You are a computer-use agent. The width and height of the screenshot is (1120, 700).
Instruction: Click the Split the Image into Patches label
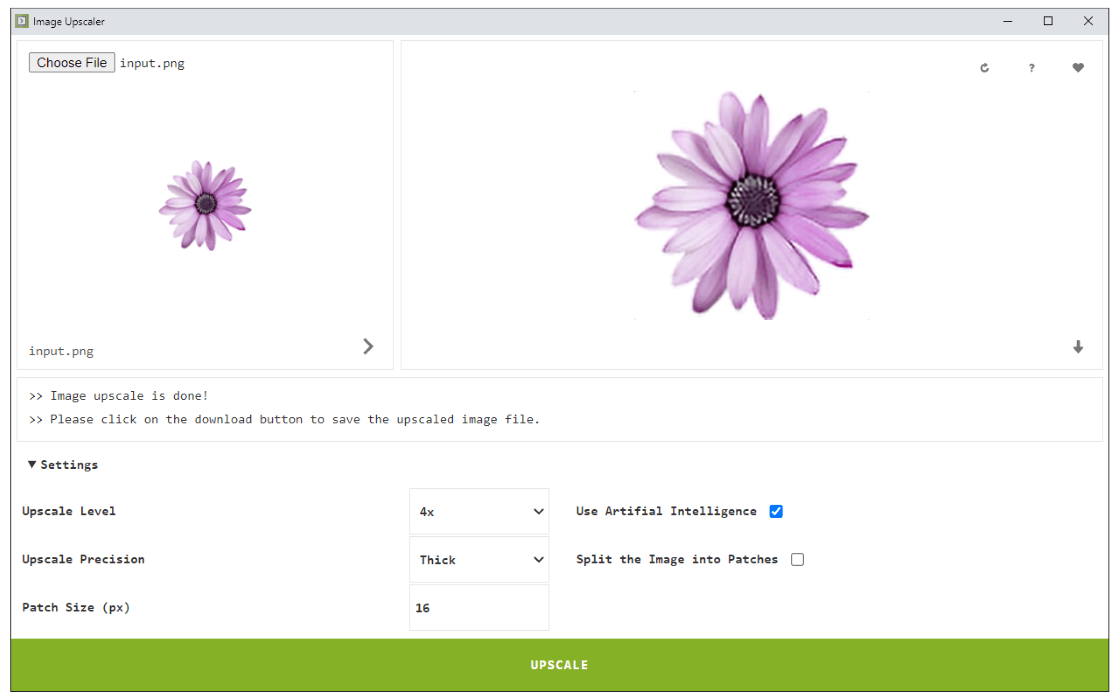tap(677, 559)
